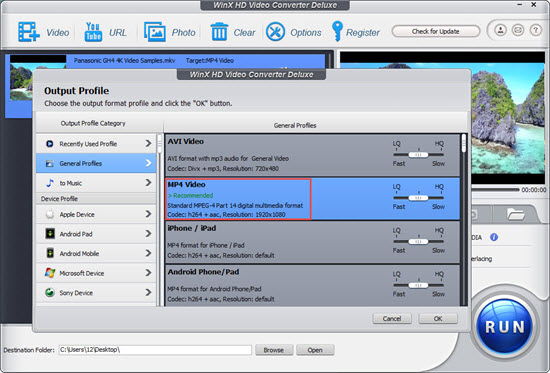Click the Sony Device icon
The height and width of the screenshot is (373, 550).
pos(50,292)
